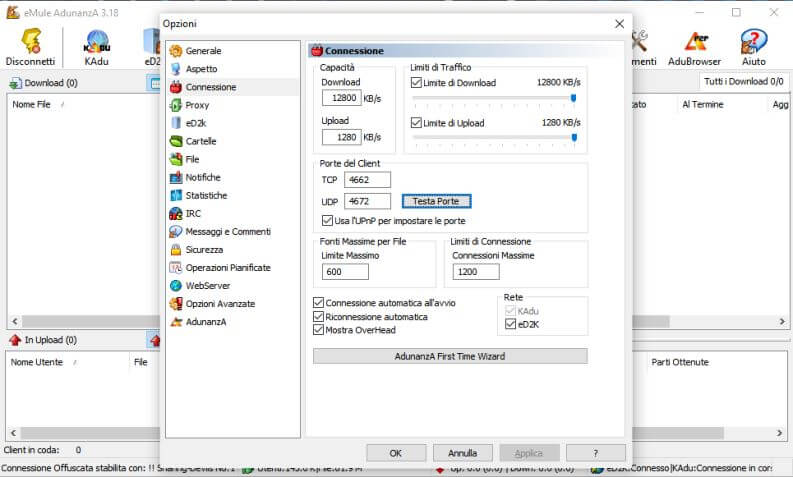Open the Sicurezza options page
793x477 pixels.
click(x=204, y=249)
